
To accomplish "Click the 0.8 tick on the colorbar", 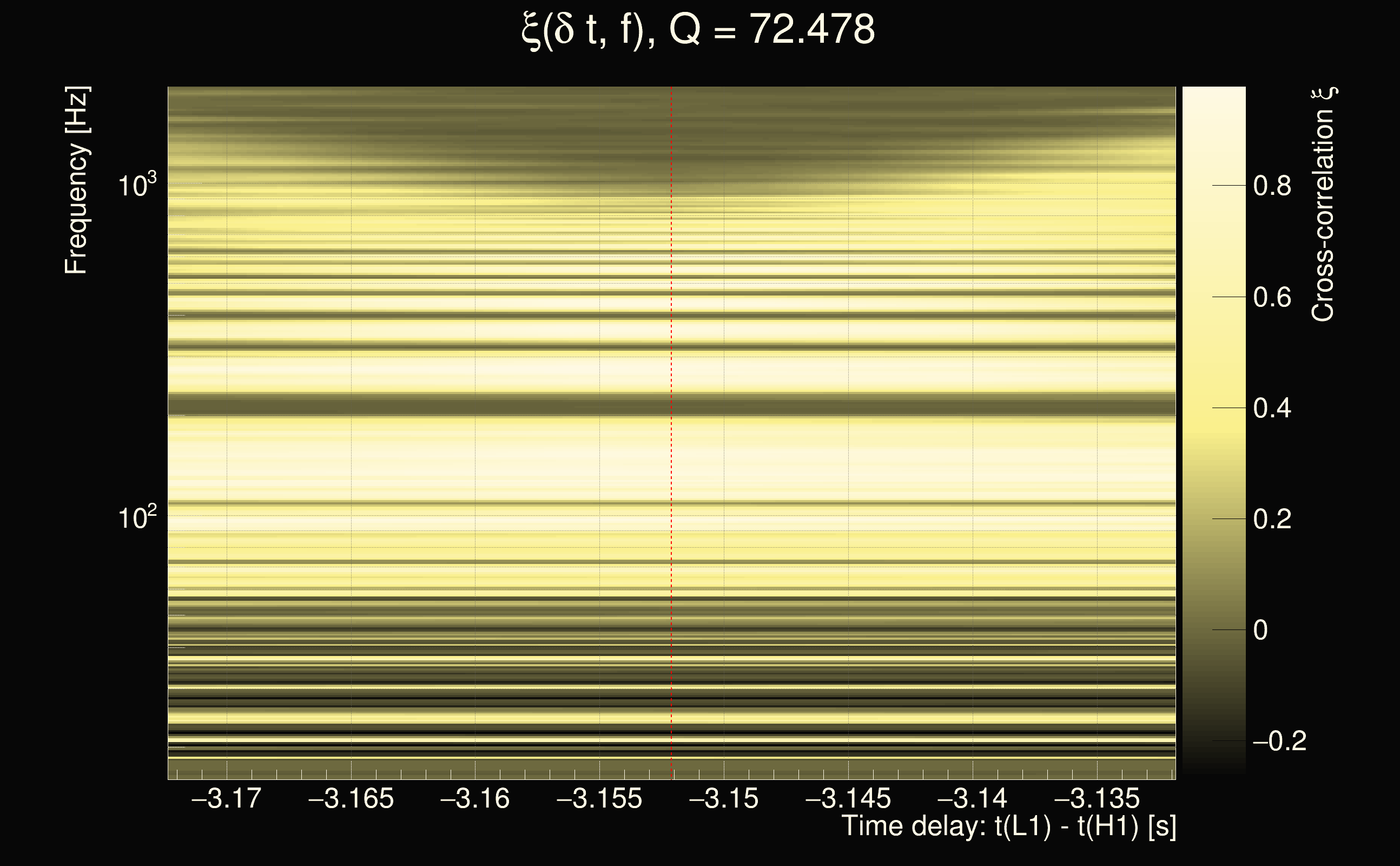I will tap(1272, 186).
